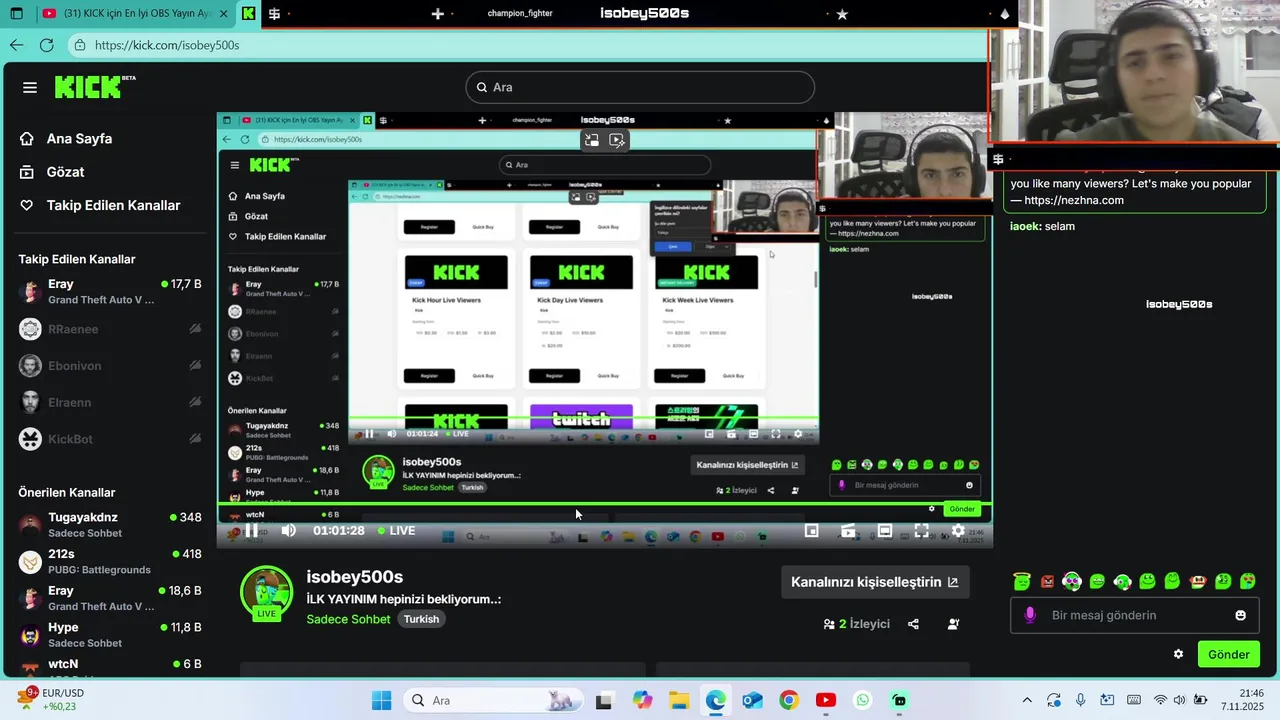The width and height of the screenshot is (1280, 720).
Task: Click the 2 İzleyici viewer count
Action: (856, 624)
